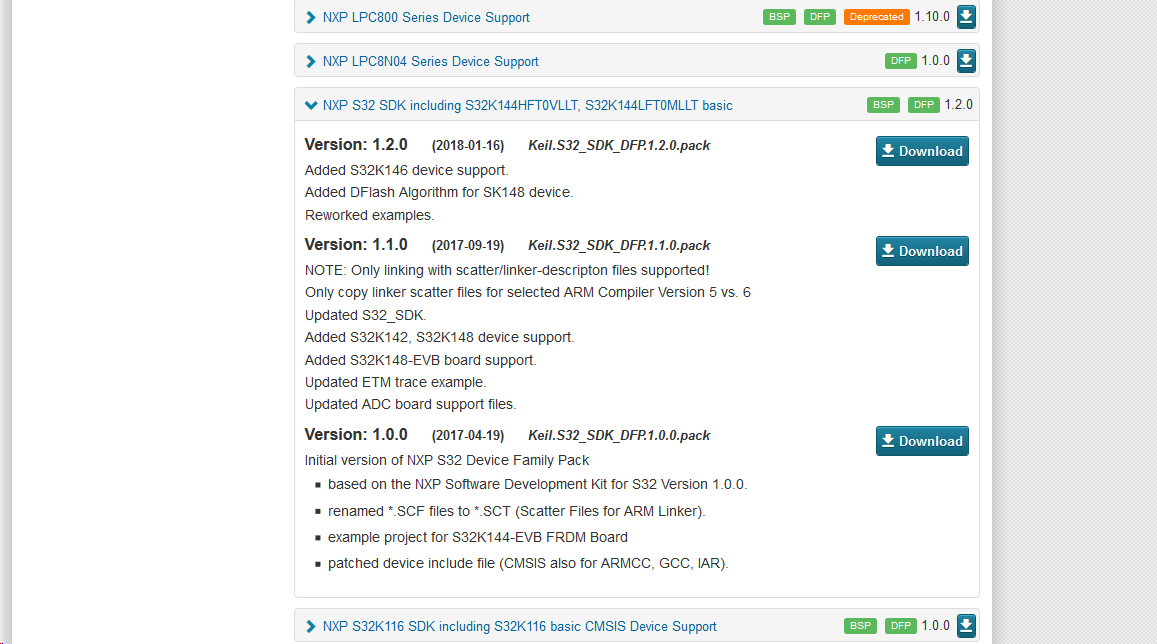Screen dimensions: 1157x644
Task: Click version number 1.10.0 on LPC800 row
Action: pyautogui.click(x=932, y=16)
